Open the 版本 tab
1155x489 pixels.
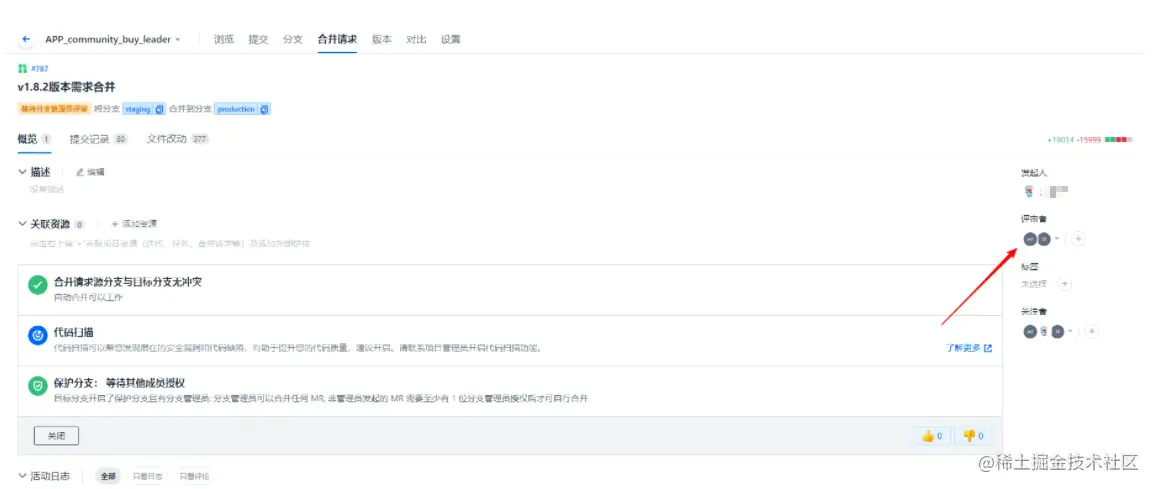point(382,39)
